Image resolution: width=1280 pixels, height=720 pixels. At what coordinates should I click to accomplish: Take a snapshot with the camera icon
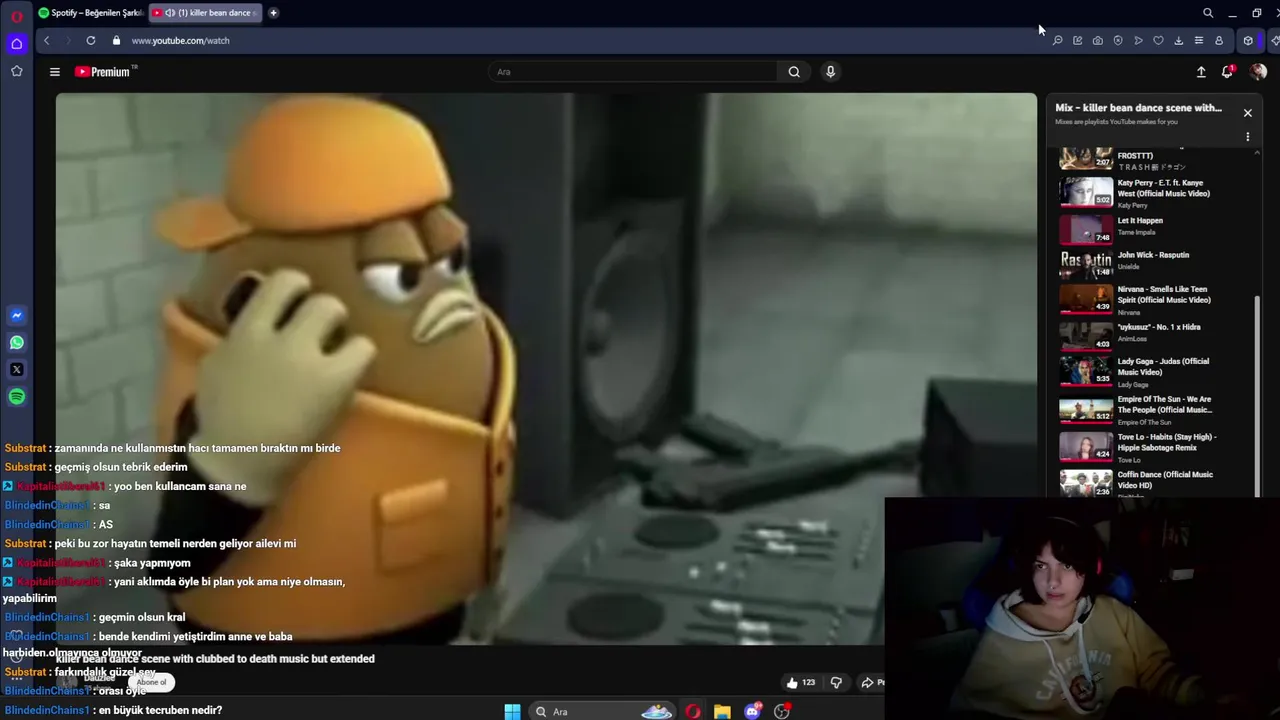(x=1098, y=41)
